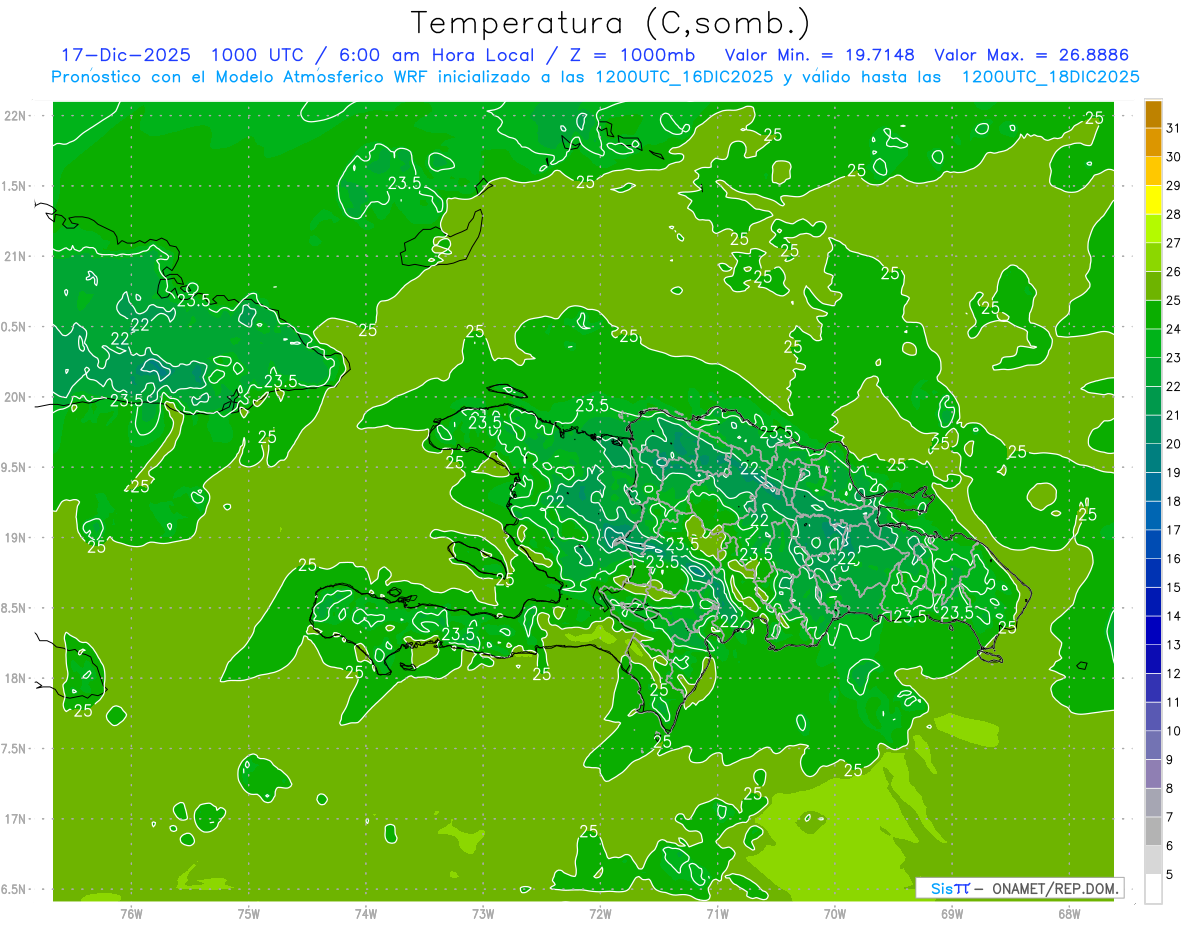Viewport: 1200px width, 927px height.
Task: Click the "18N" latitude axis label
Action: click(15, 678)
